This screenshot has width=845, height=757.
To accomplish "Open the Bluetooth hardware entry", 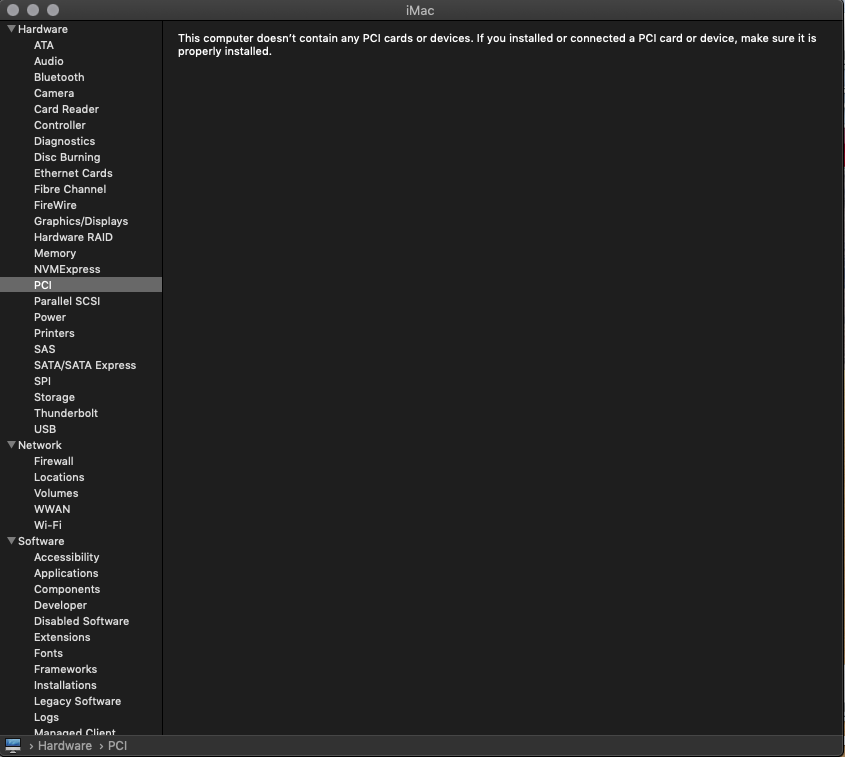I will click(59, 77).
